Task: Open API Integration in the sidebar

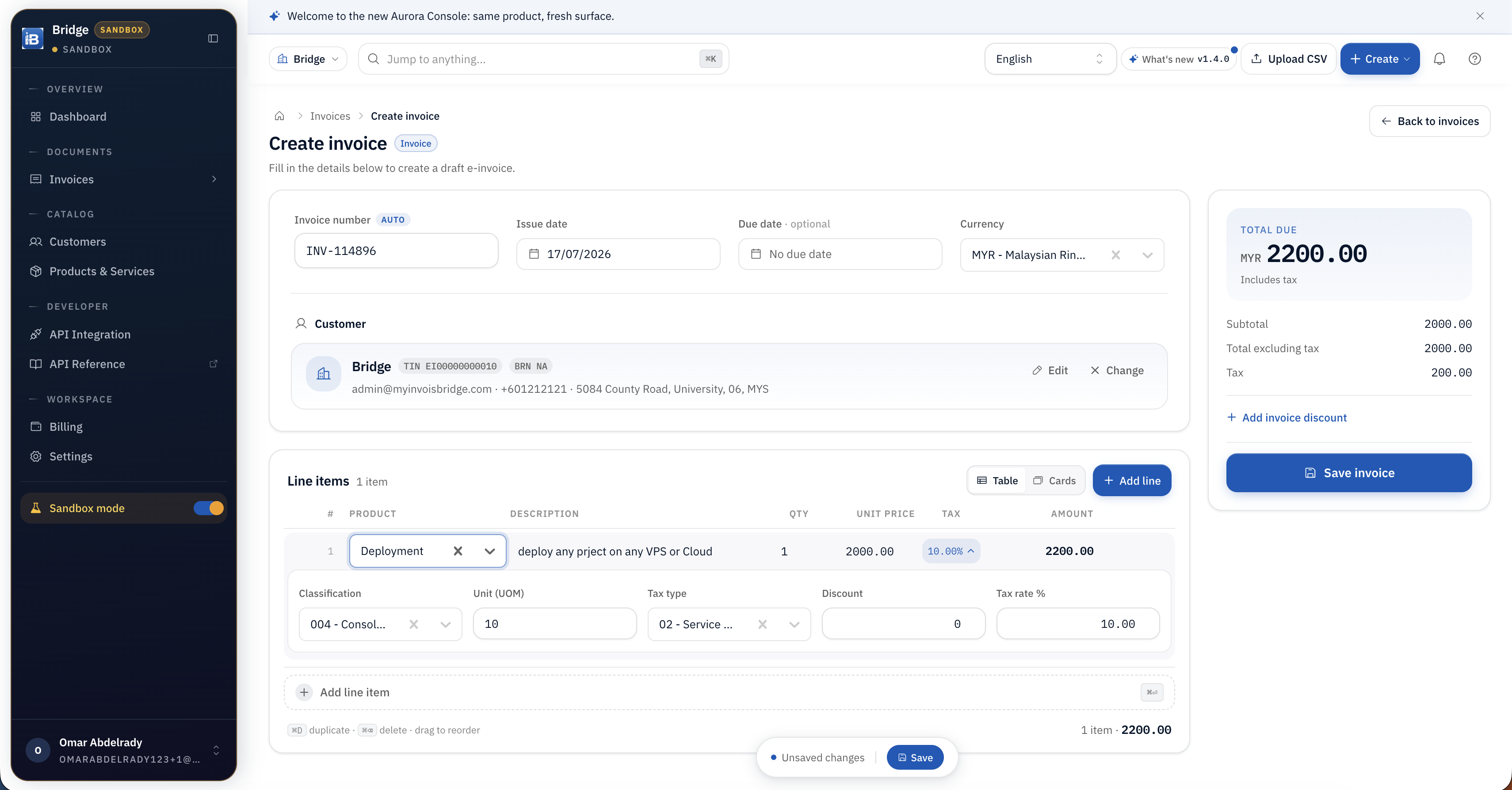Action: [123, 334]
